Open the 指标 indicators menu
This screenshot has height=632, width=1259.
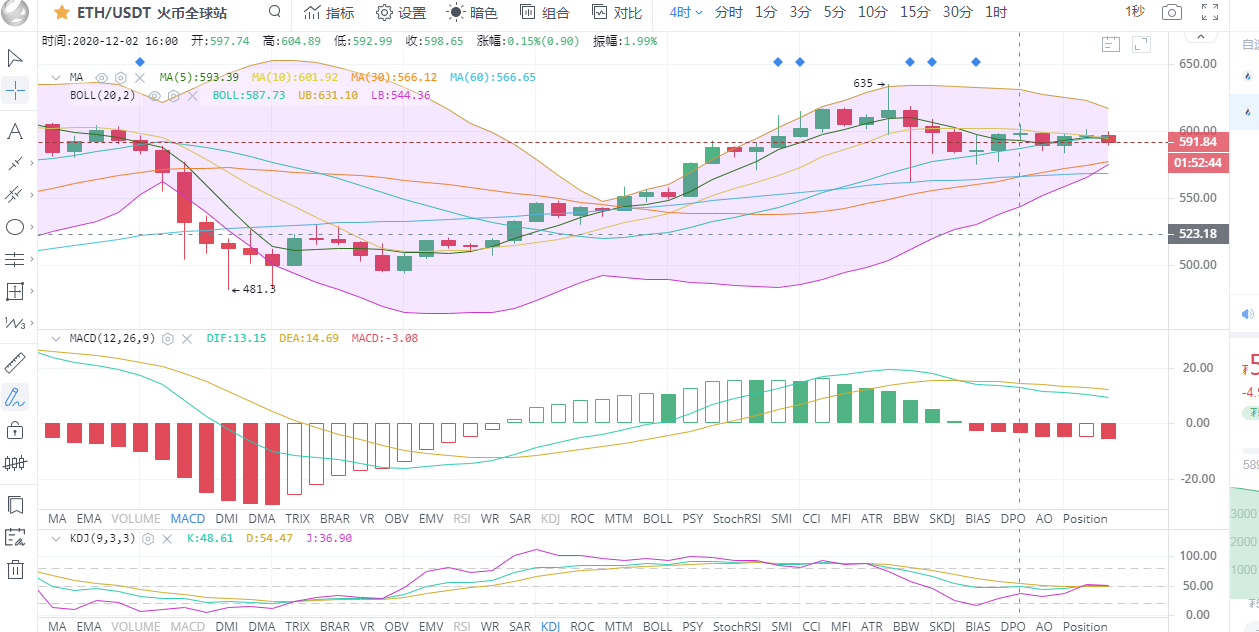coord(328,13)
